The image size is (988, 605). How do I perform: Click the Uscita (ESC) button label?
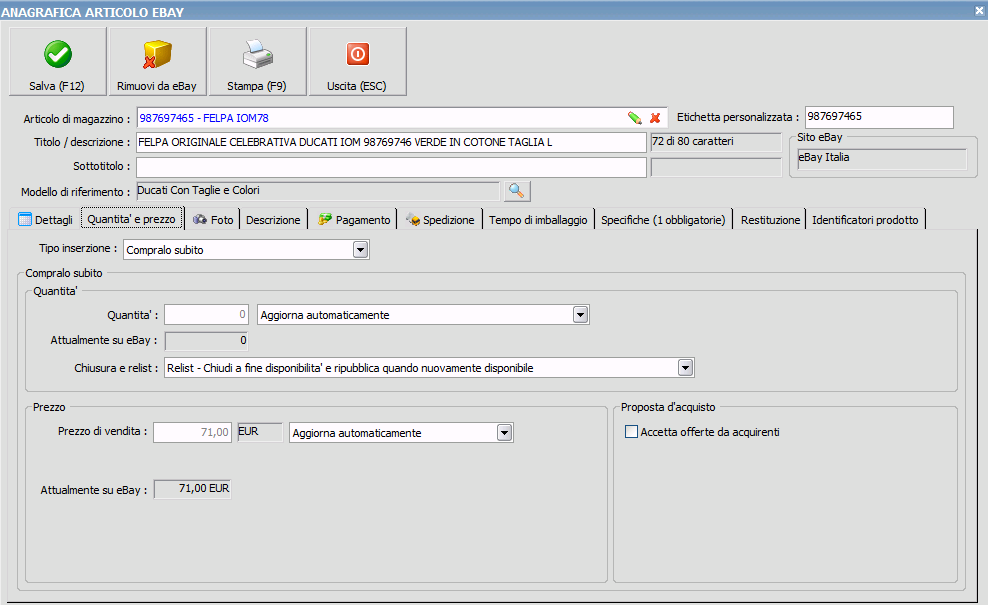tap(357, 86)
